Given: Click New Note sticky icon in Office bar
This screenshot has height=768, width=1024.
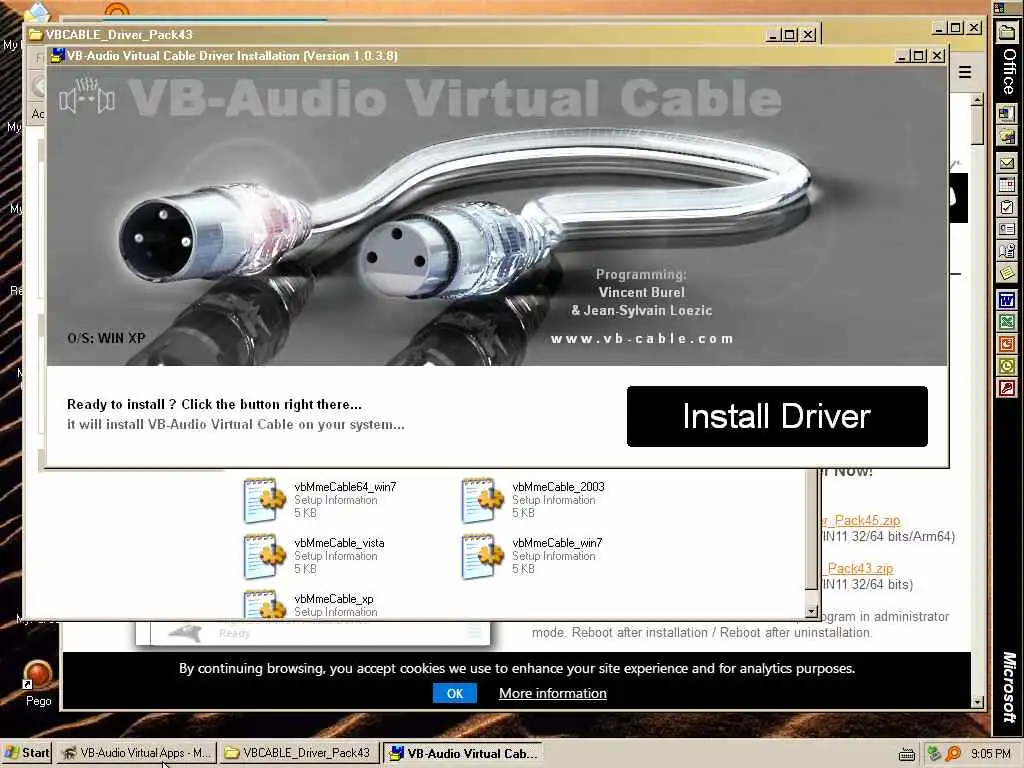Looking at the screenshot, I should [1007, 272].
